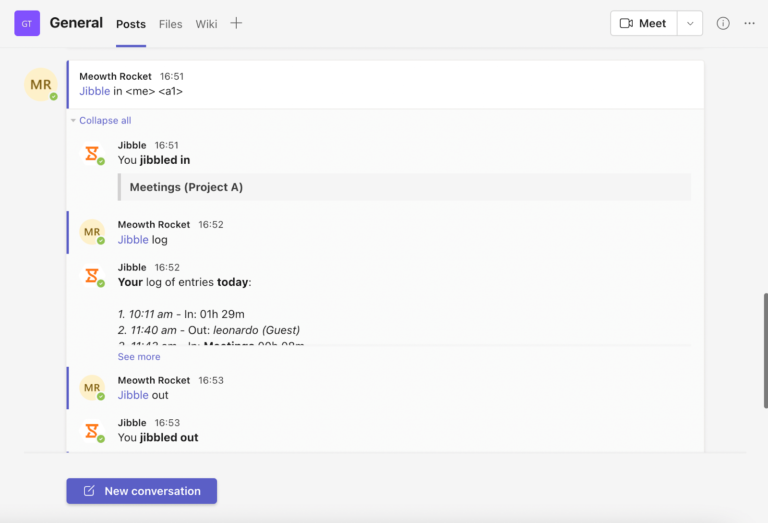Start a meeting with Meet button
768x523 pixels.
[644, 23]
